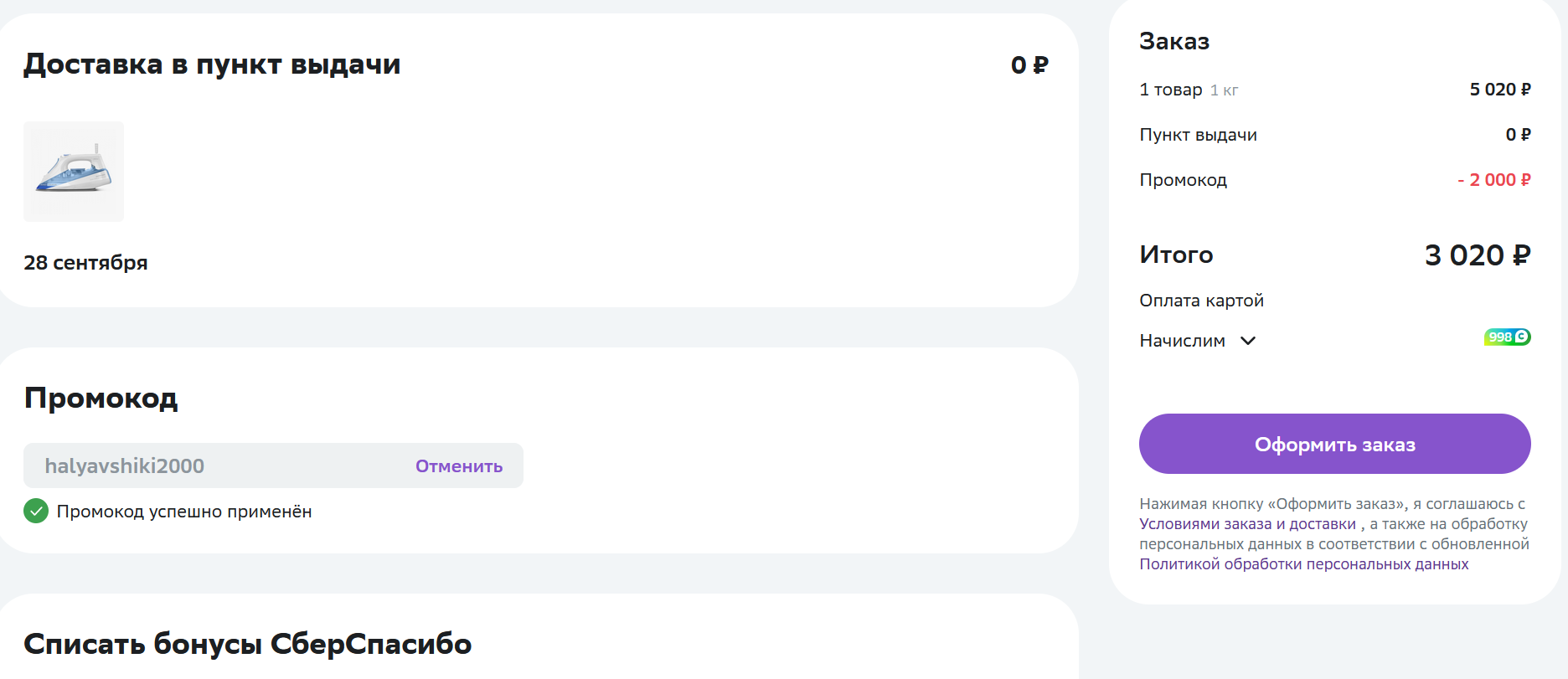The image size is (1568, 679).
Task: Click the iron product thumbnail
Action: click(74, 172)
